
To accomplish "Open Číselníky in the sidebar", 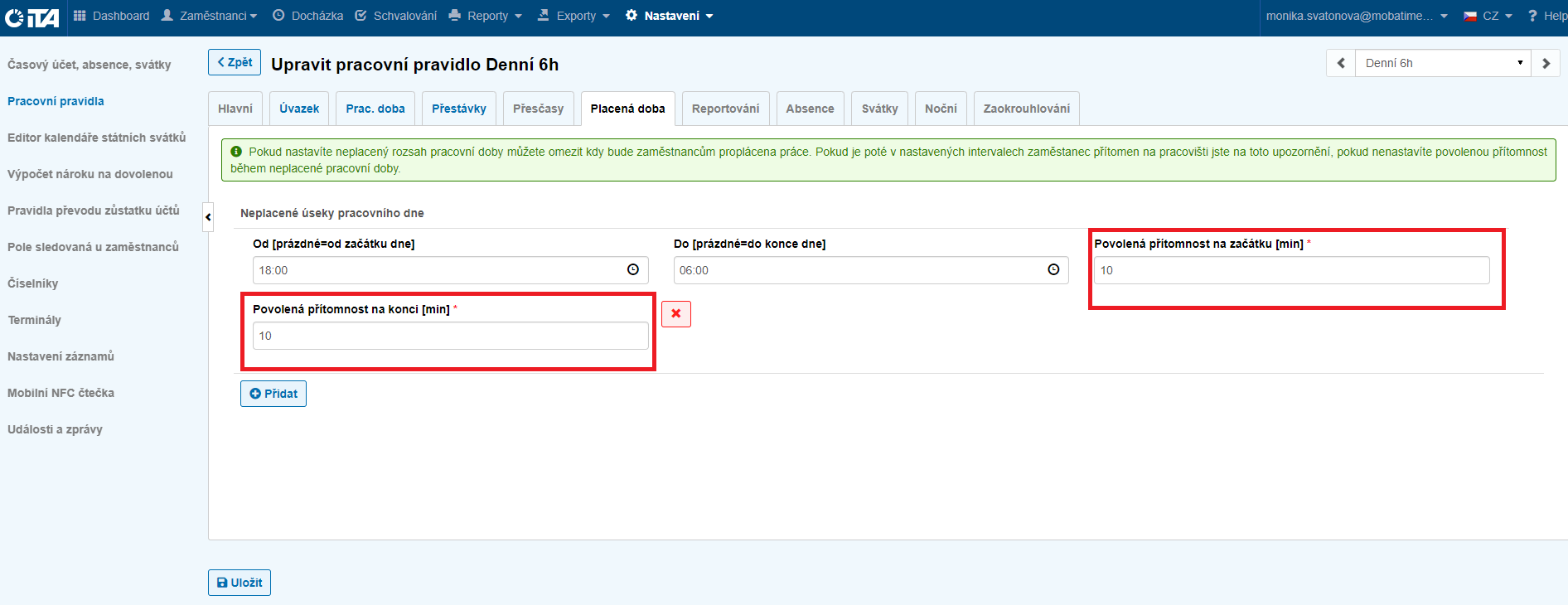I will (33, 283).
